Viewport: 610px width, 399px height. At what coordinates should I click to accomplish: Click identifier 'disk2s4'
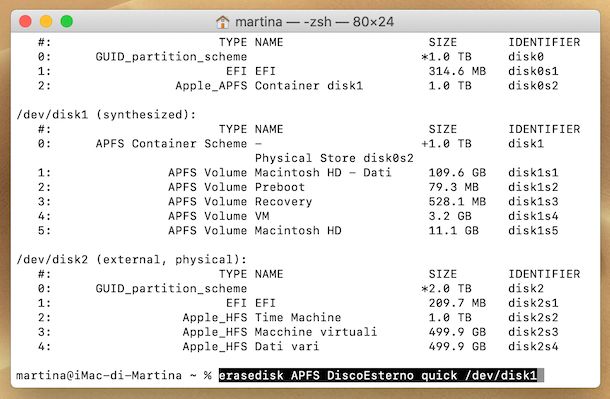pos(533,346)
